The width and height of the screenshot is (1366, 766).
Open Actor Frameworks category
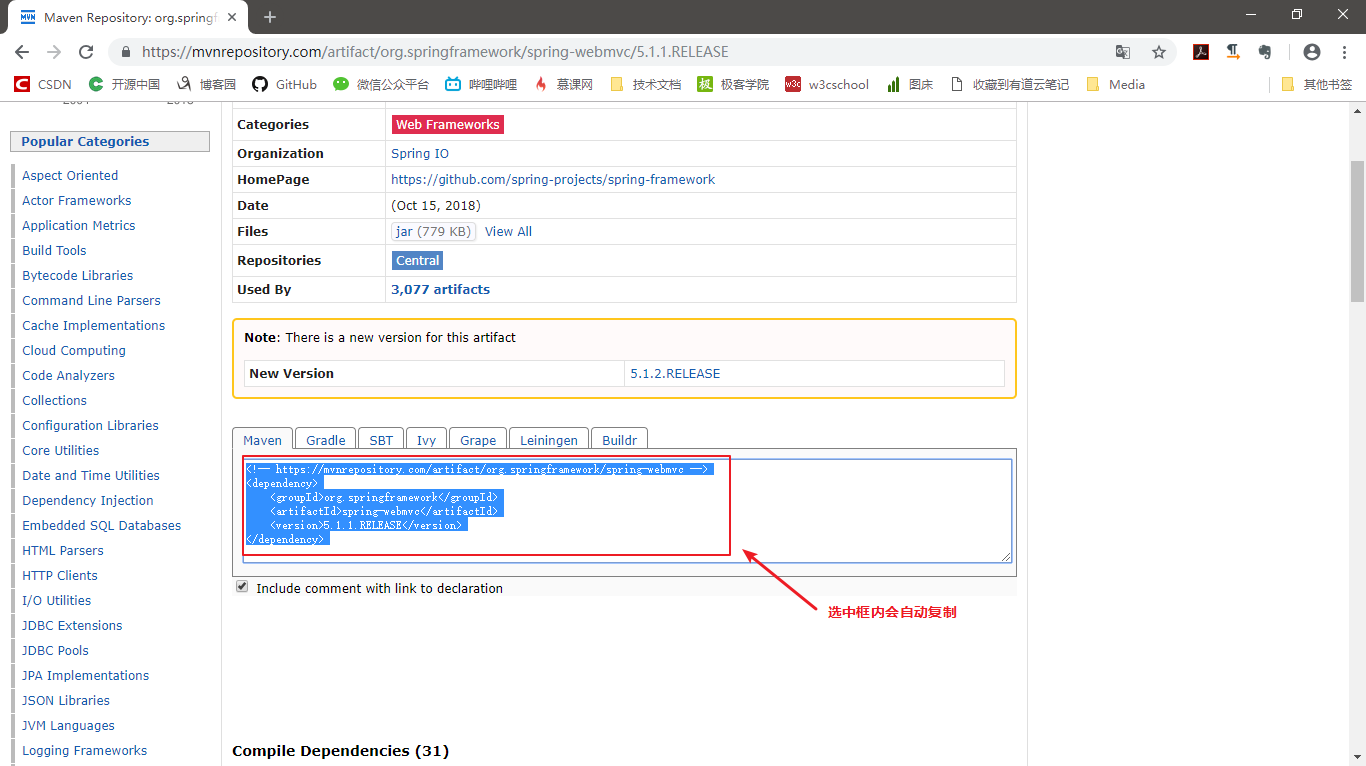[77, 200]
